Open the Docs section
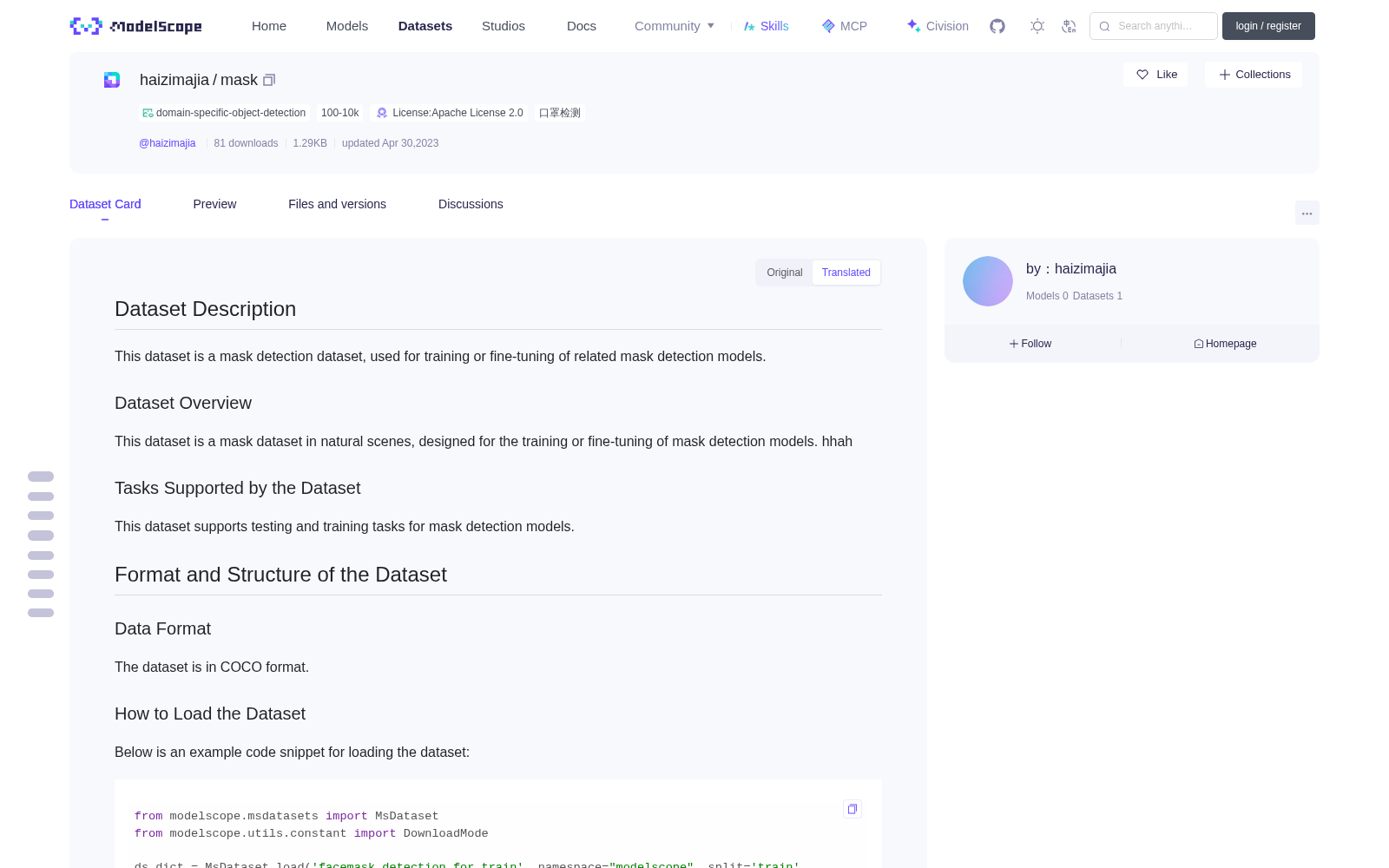Screen dimensions: 1389x868 582,26
